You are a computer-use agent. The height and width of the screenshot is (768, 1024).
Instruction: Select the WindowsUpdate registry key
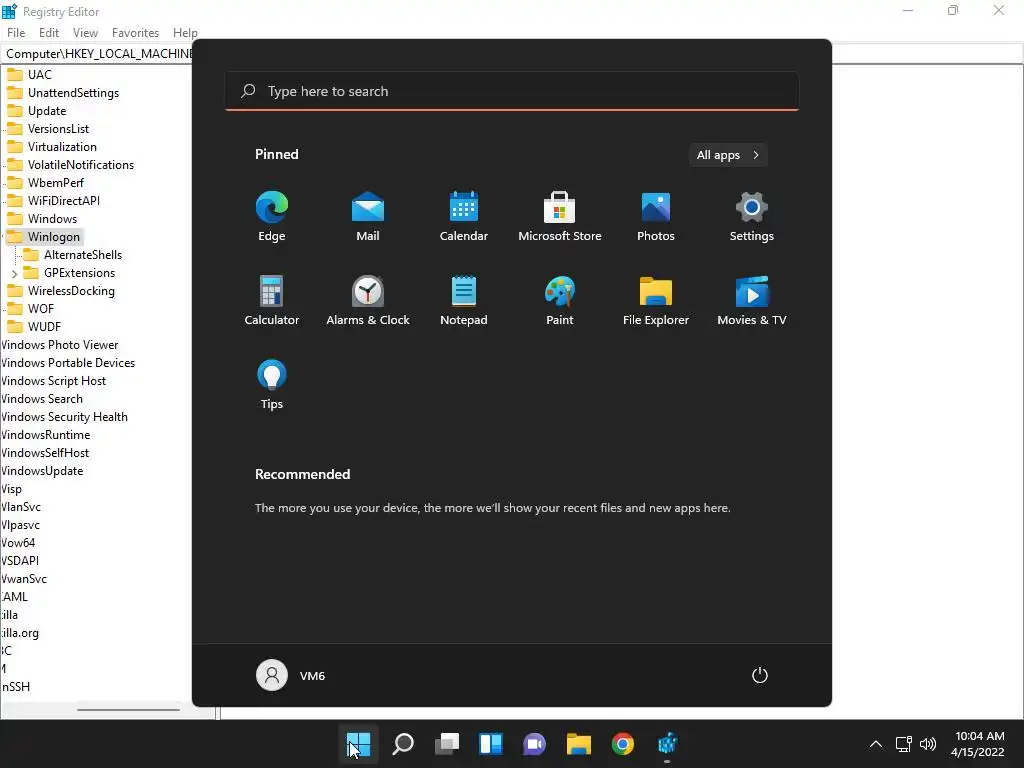point(42,471)
